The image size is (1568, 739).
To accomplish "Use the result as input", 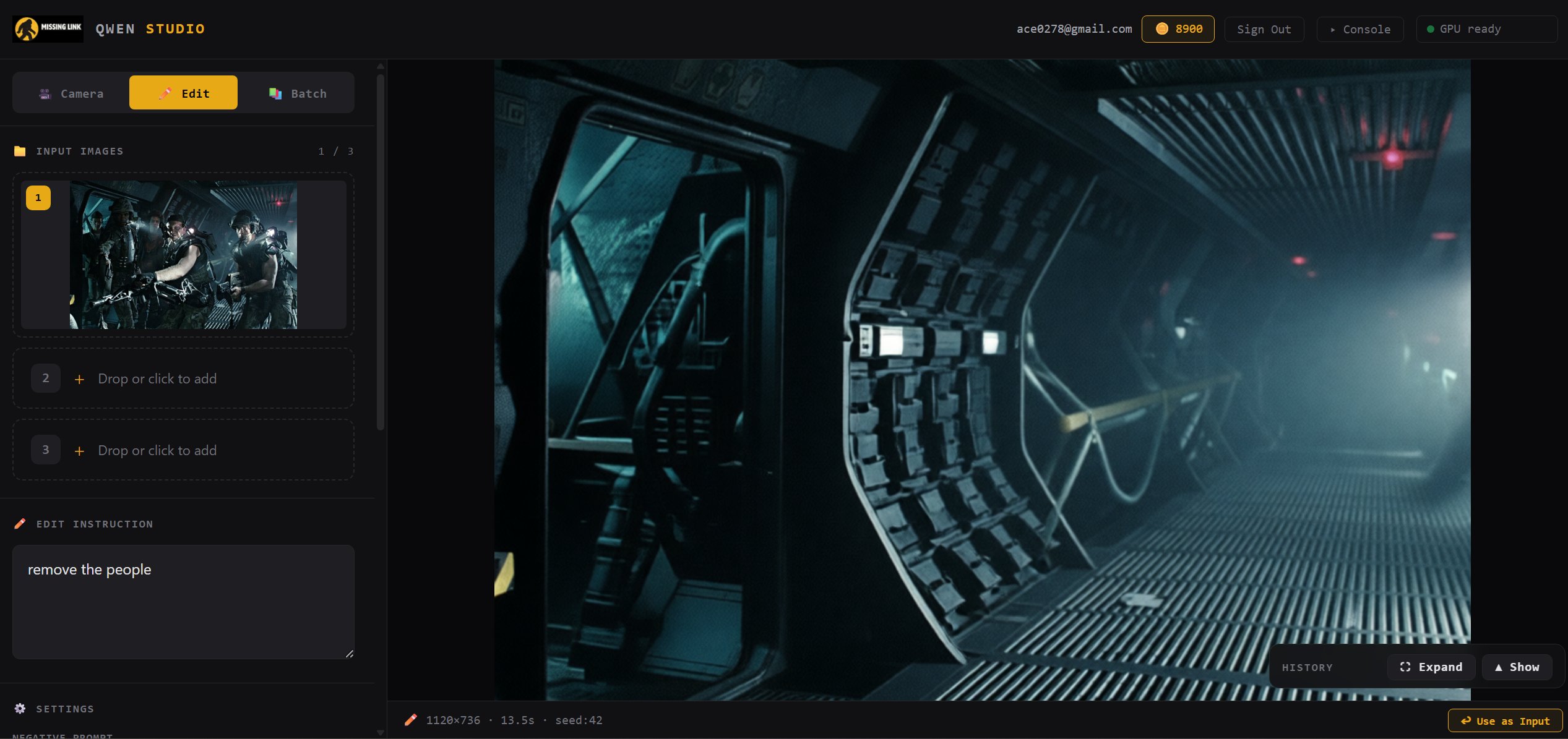I will (x=1505, y=721).
